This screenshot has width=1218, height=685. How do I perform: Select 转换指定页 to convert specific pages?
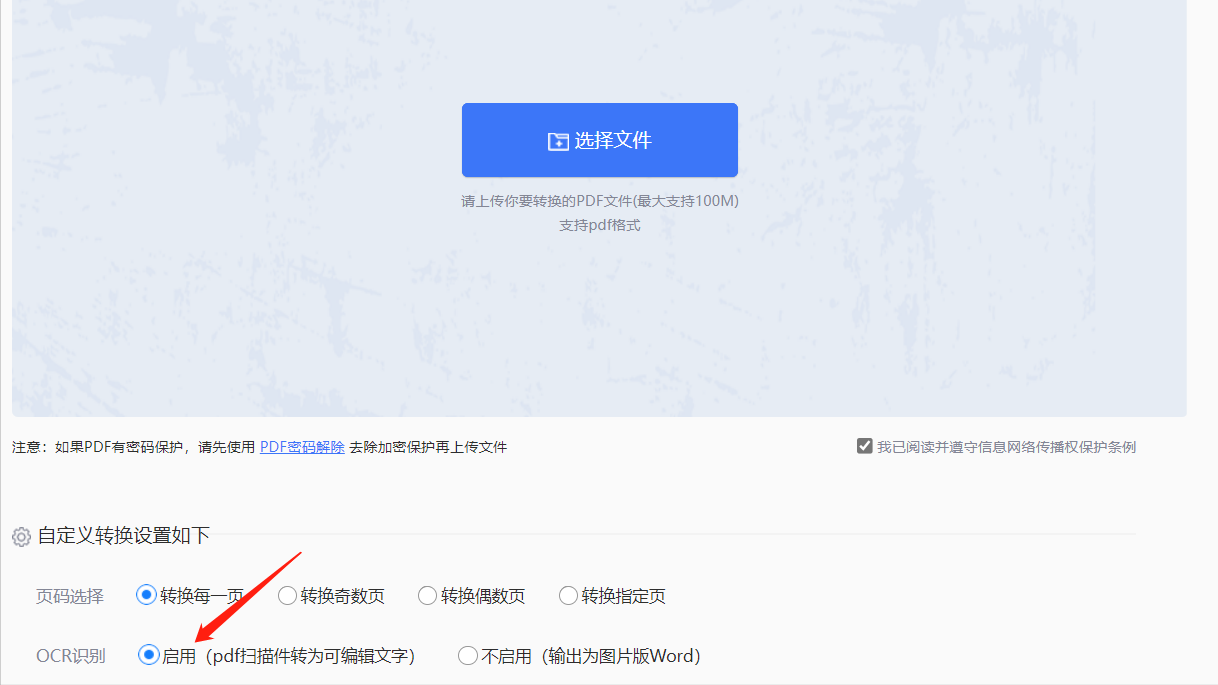(x=569, y=596)
